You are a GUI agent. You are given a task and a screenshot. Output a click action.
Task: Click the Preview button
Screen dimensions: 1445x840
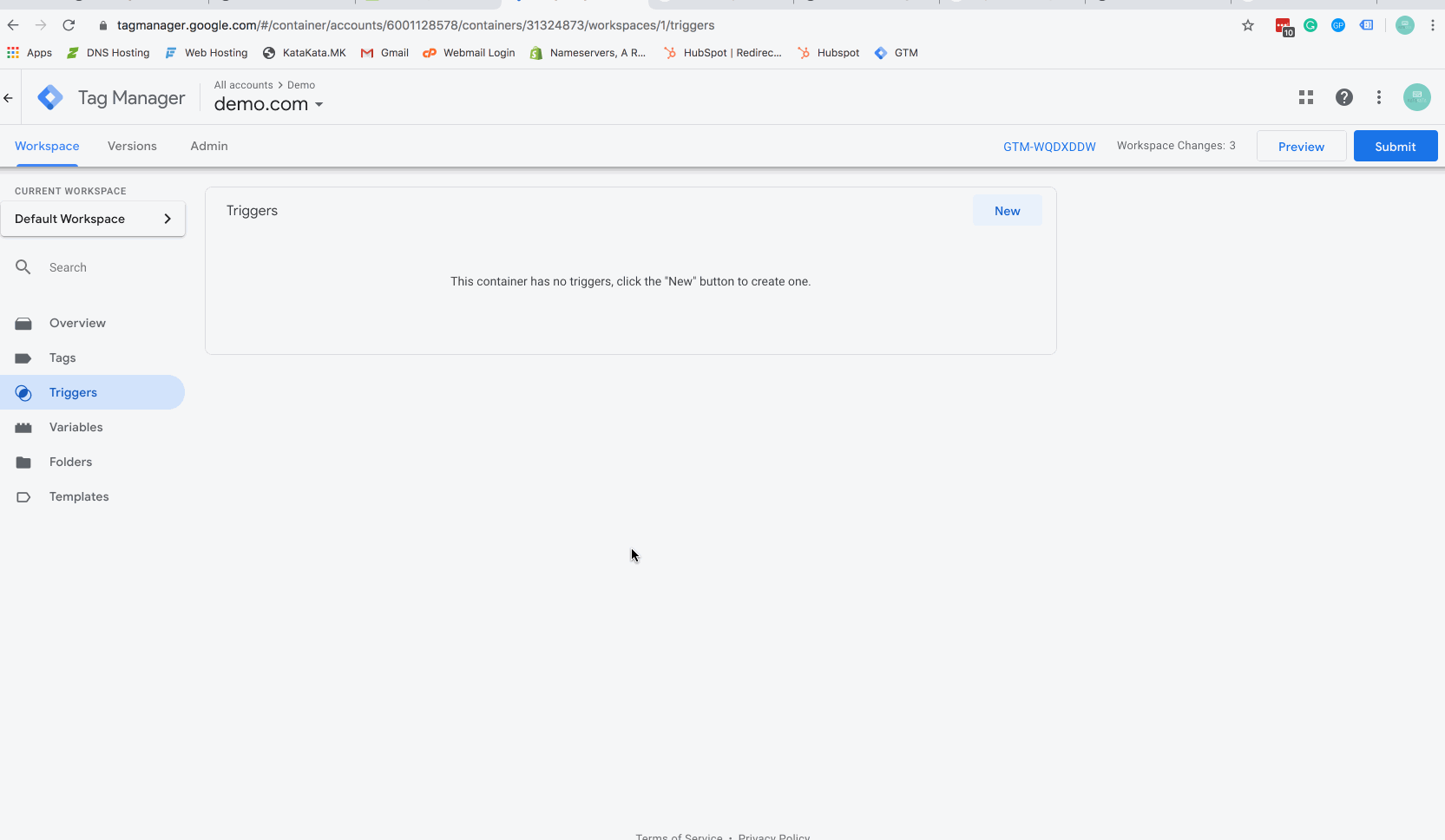[x=1301, y=147]
